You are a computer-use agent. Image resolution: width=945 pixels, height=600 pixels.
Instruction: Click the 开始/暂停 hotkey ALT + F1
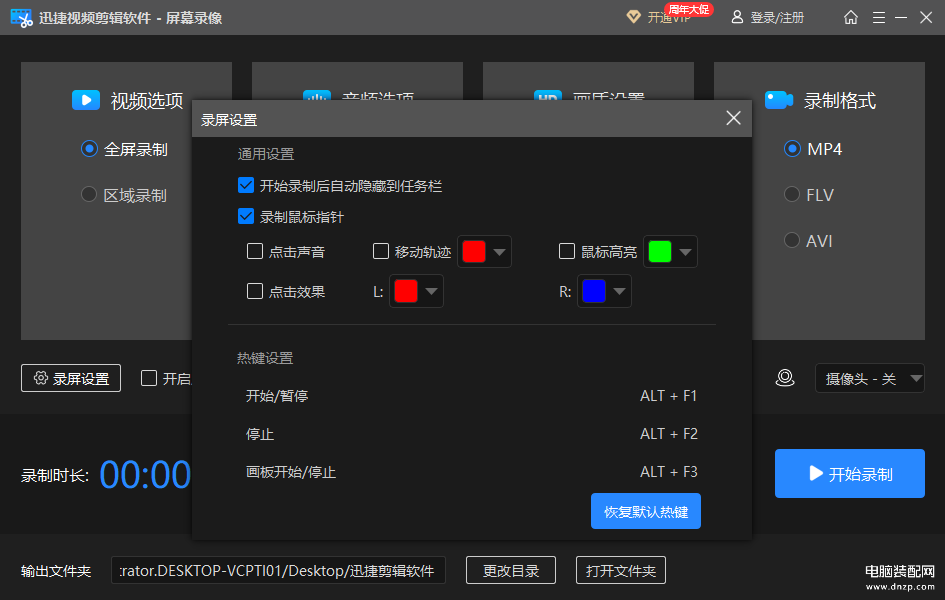coord(668,396)
